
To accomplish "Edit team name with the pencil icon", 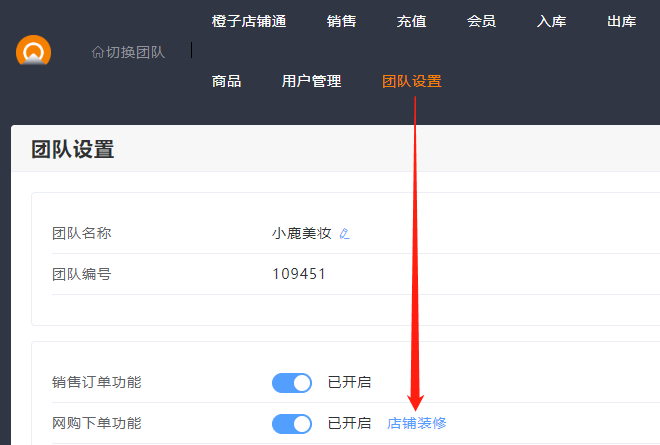I will [x=345, y=234].
